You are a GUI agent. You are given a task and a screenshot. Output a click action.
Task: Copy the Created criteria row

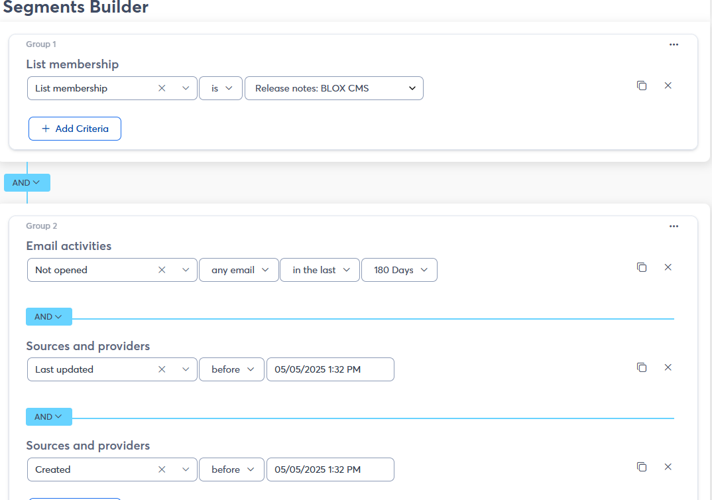pos(642,467)
